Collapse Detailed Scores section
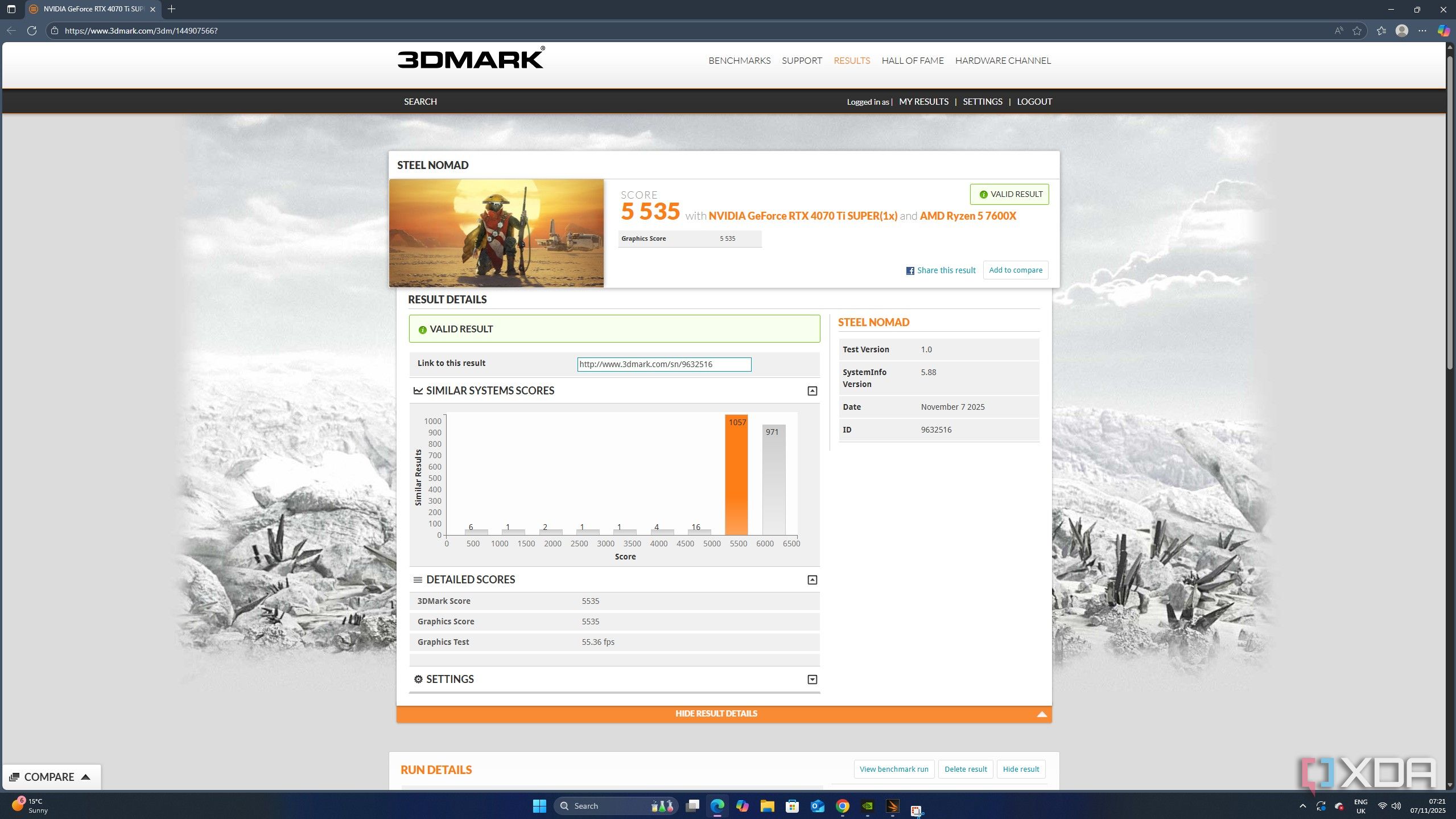 [x=812, y=580]
